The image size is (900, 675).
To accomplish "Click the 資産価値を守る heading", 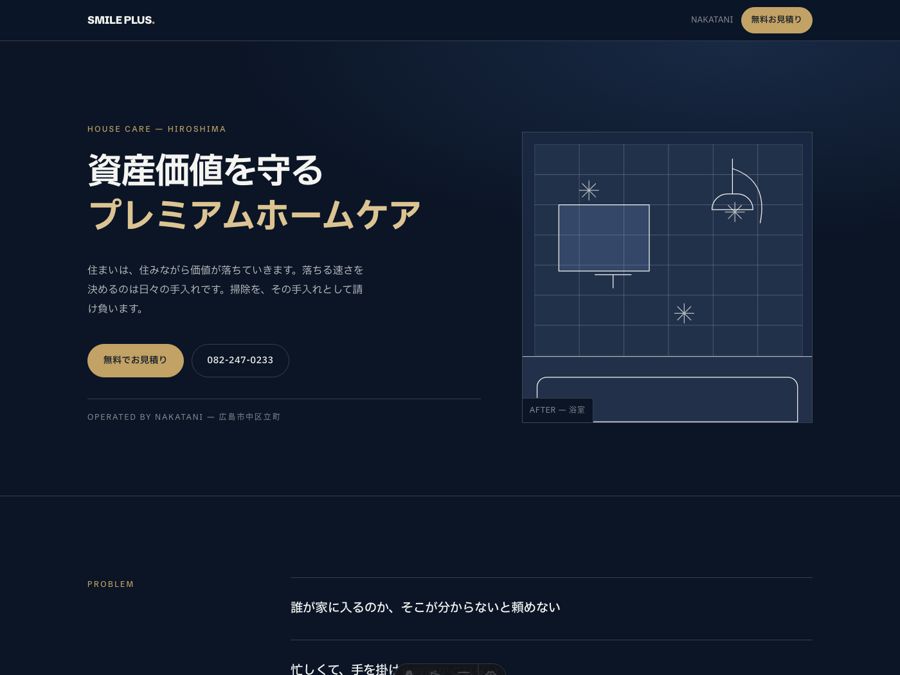I will tap(205, 170).
